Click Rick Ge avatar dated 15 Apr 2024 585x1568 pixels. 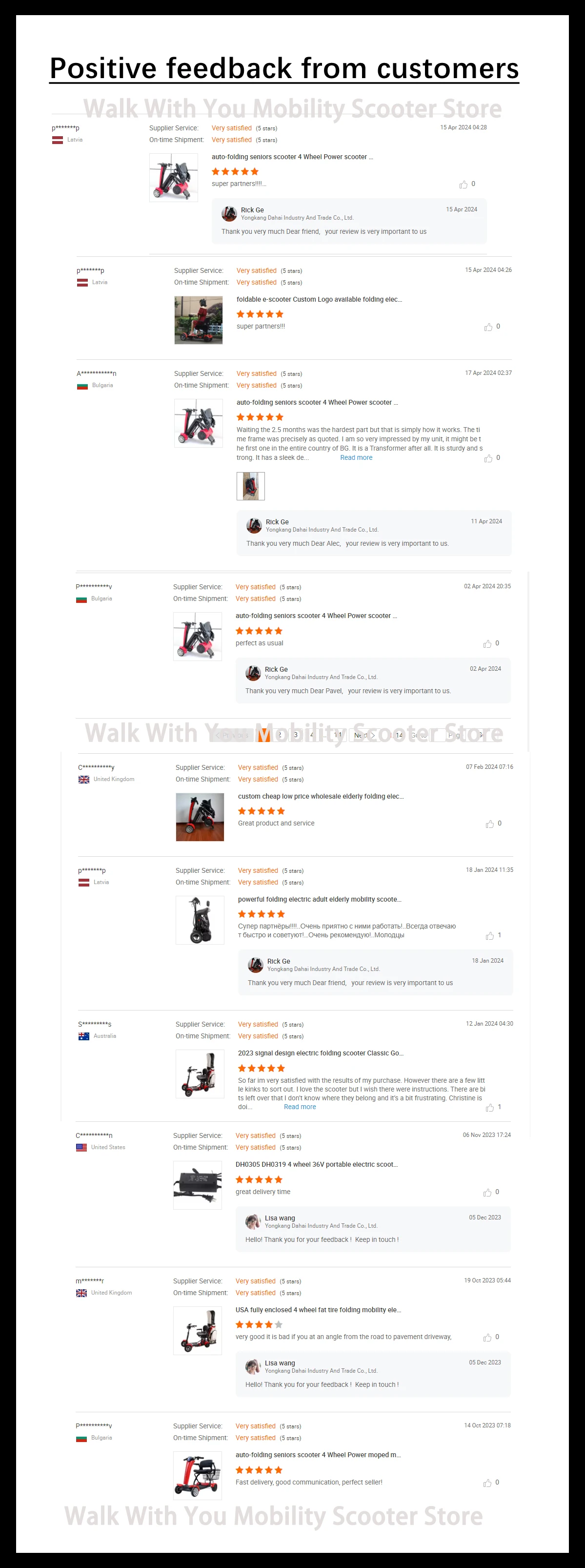(x=229, y=214)
